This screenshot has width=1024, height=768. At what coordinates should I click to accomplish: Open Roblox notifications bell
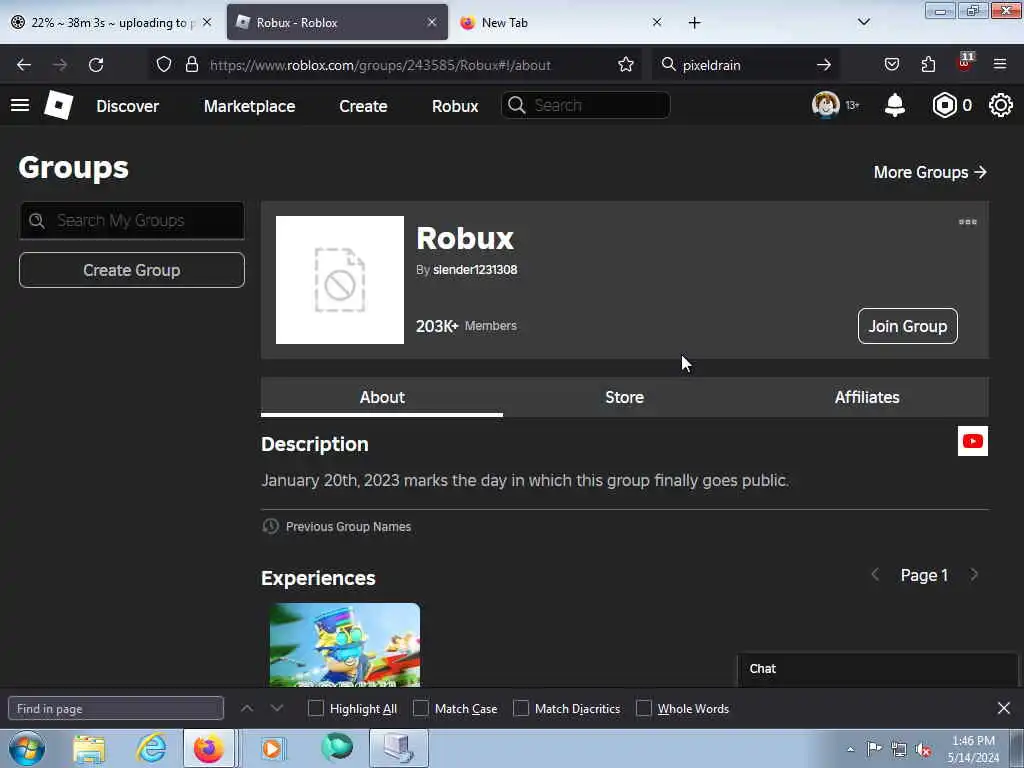[x=895, y=105]
